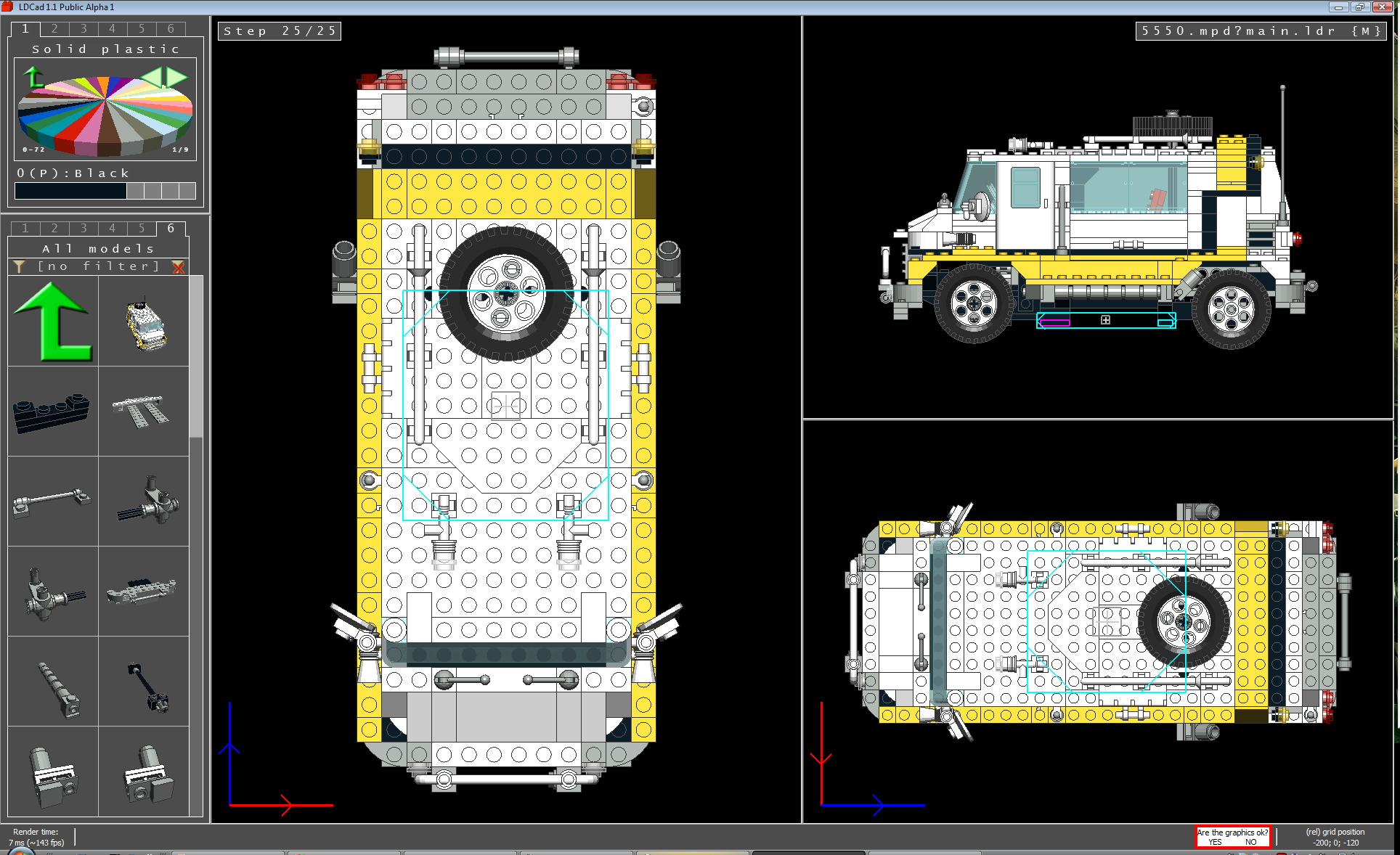Screen dimensions: 1400x855
Task: Click the black current color swatch bar
Action: pos(70,191)
